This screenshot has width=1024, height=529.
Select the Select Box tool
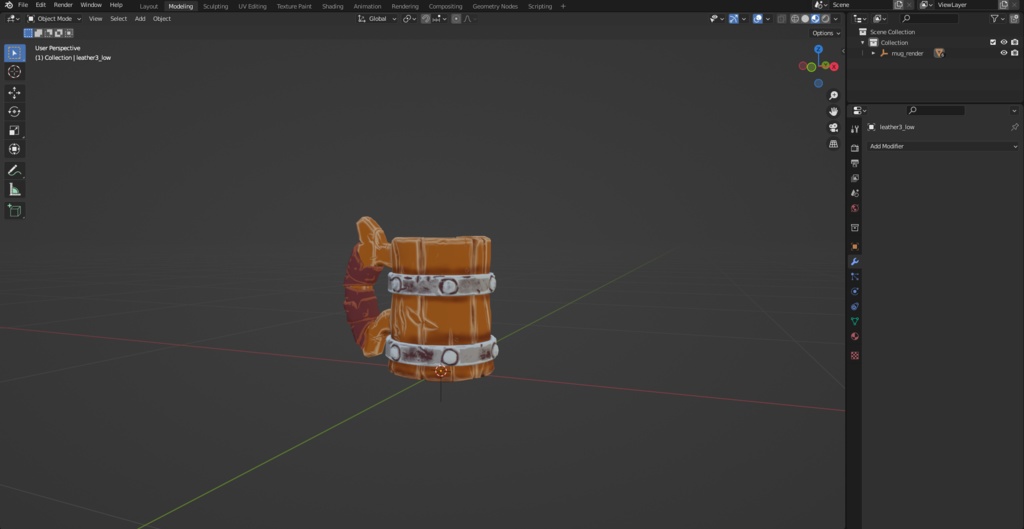click(x=14, y=53)
